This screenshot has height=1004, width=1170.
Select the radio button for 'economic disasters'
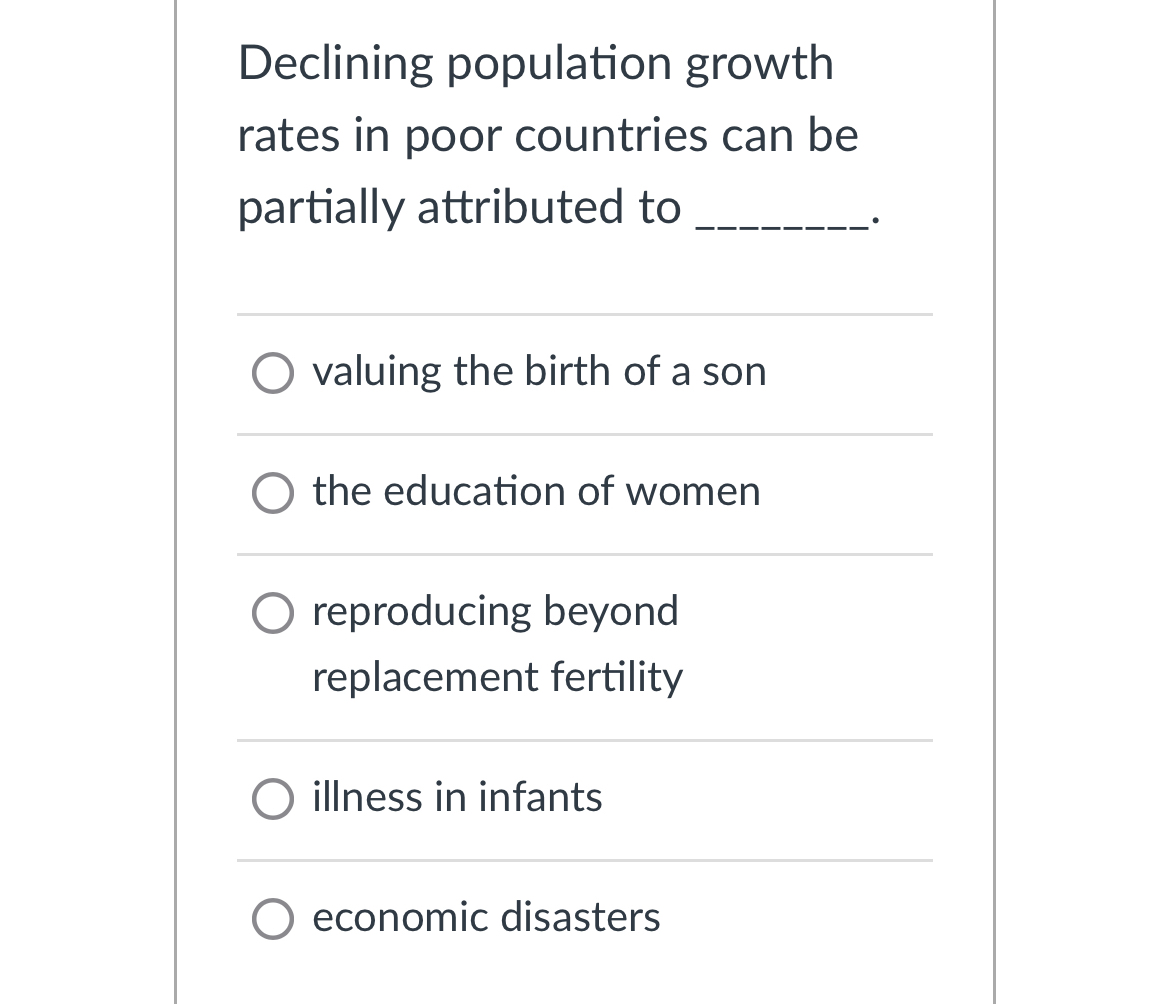tap(272, 918)
